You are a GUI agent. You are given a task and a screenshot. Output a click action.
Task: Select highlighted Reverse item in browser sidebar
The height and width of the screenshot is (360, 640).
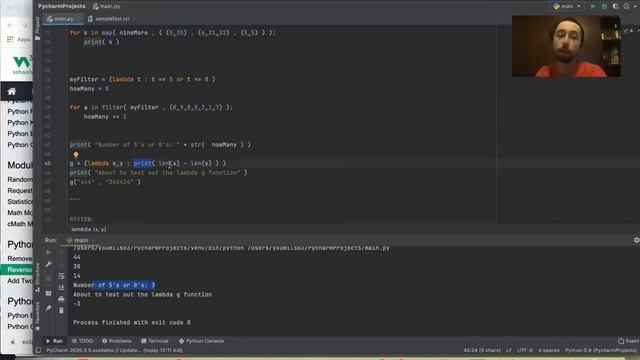(17, 270)
